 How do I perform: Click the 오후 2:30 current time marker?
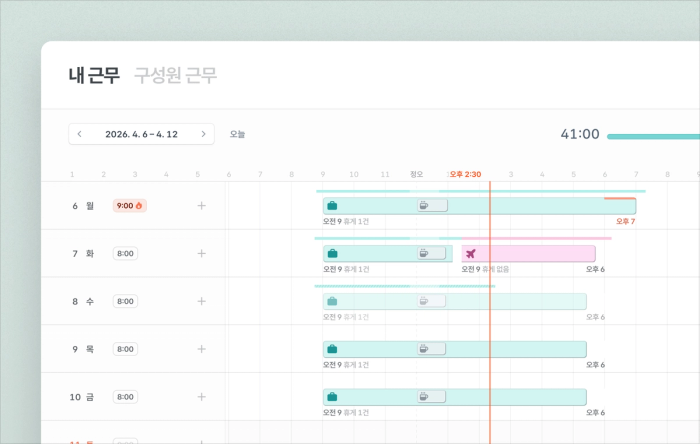(x=465, y=174)
